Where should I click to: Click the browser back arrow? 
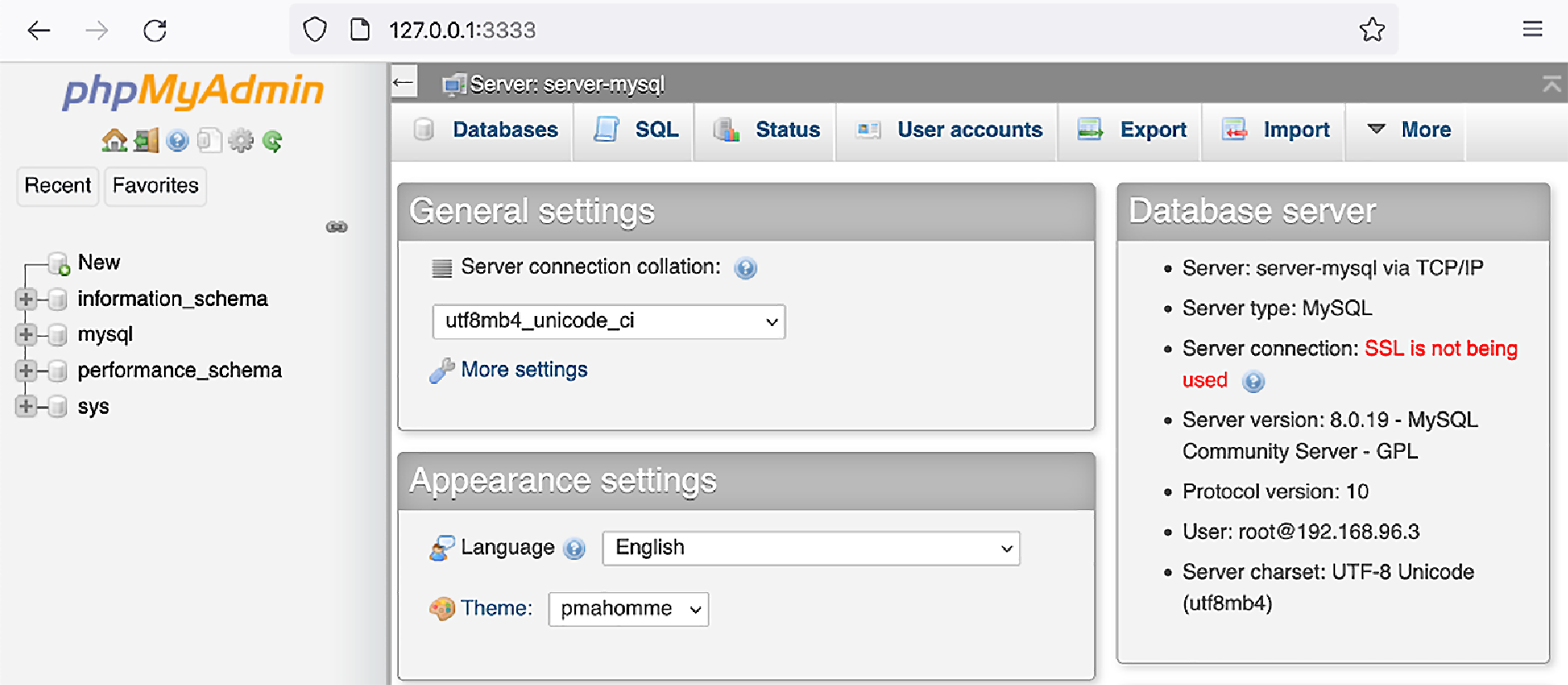pos(39,31)
